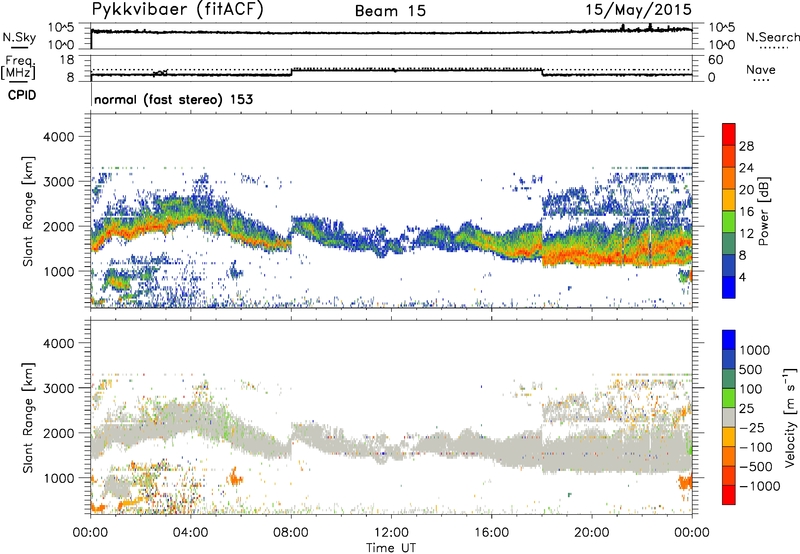Click the 'Velocity [m s-1]' colorbar label
The width and height of the screenshot is (800, 554).
click(790, 417)
